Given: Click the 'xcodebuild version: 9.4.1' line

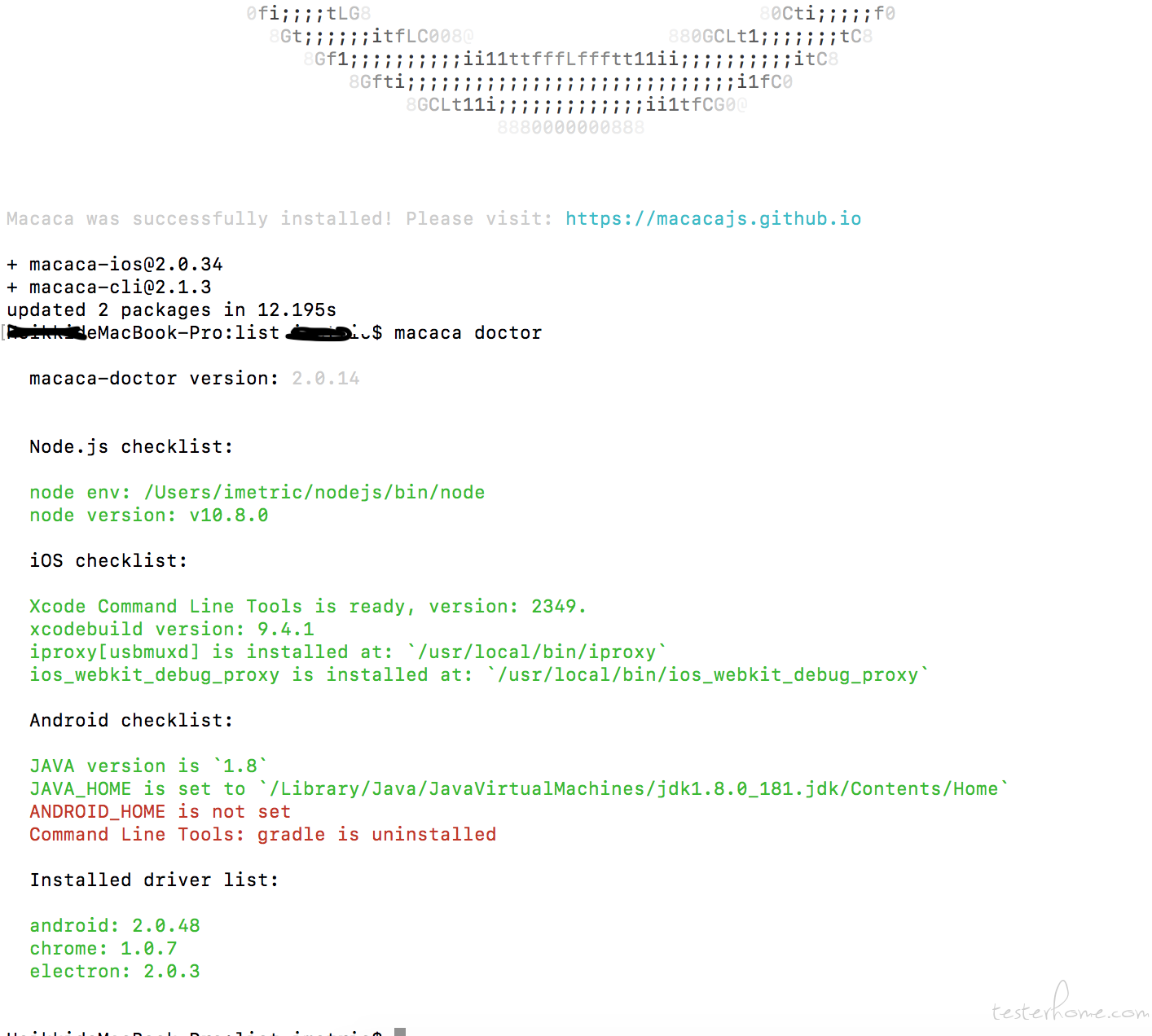Looking at the screenshot, I should (172, 630).
